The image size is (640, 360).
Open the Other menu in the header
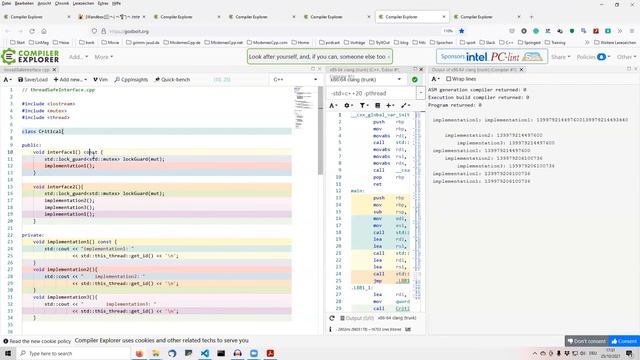click(626, 57)
